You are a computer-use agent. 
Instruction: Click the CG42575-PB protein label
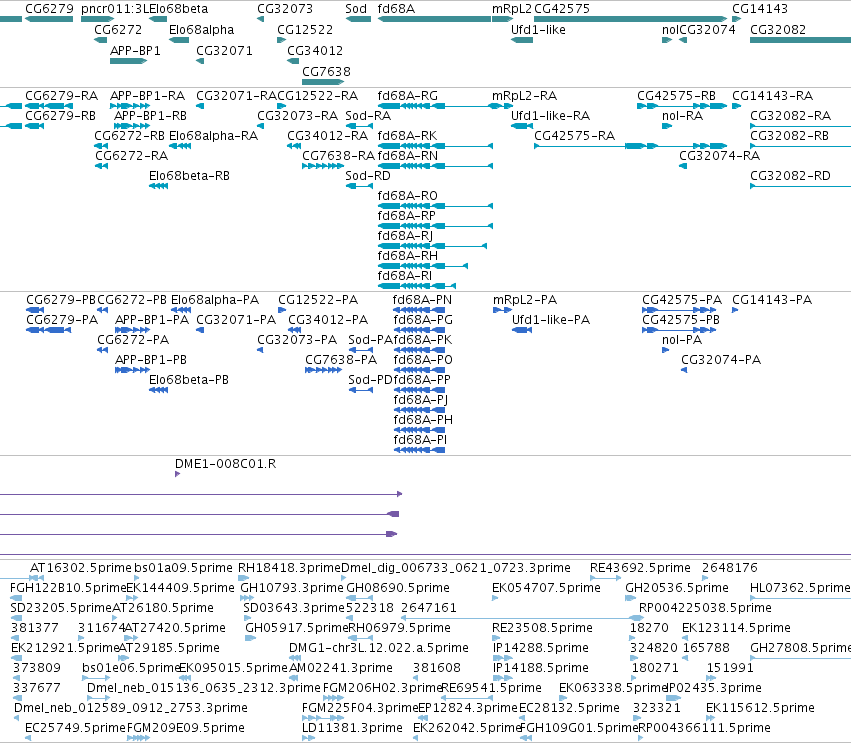pos(681,320)
